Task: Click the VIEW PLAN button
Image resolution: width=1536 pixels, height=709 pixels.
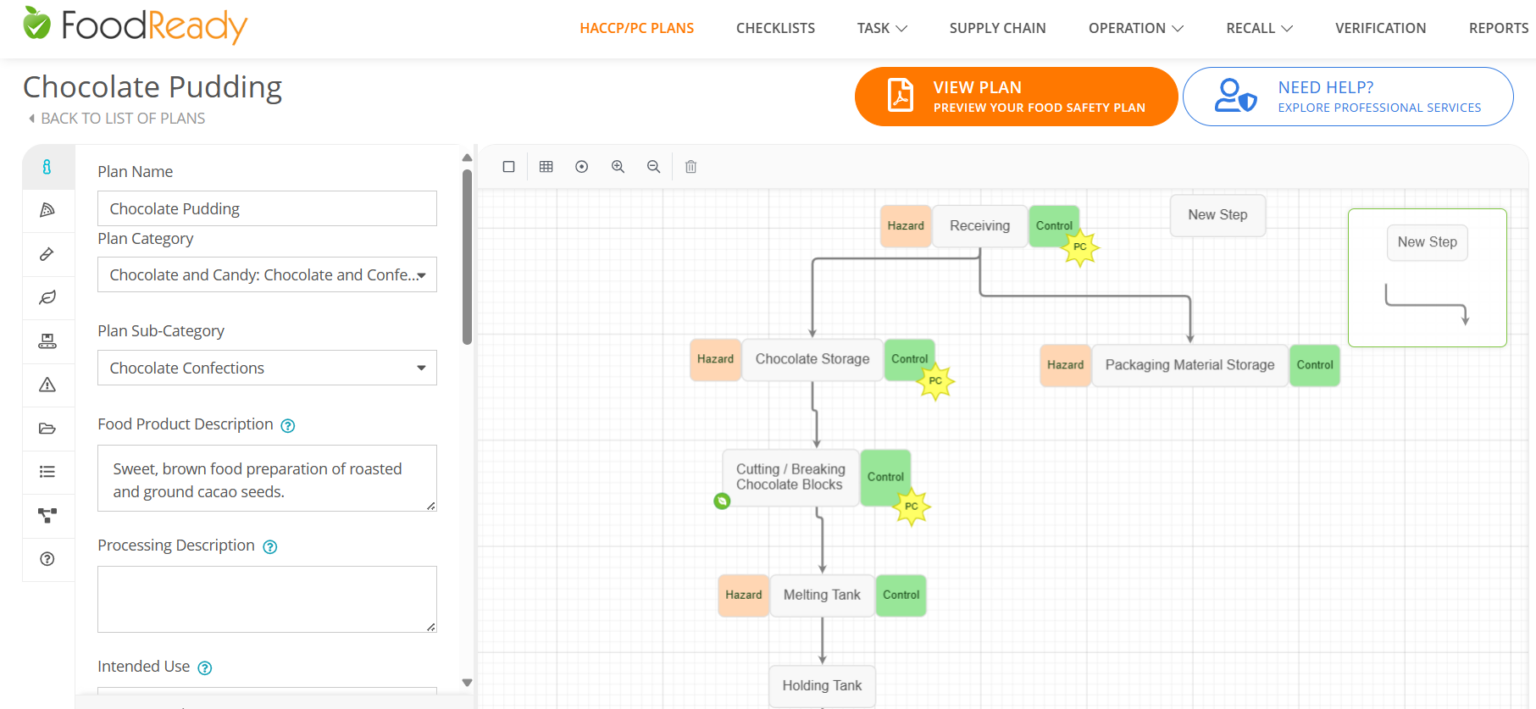Action: 1016,97
